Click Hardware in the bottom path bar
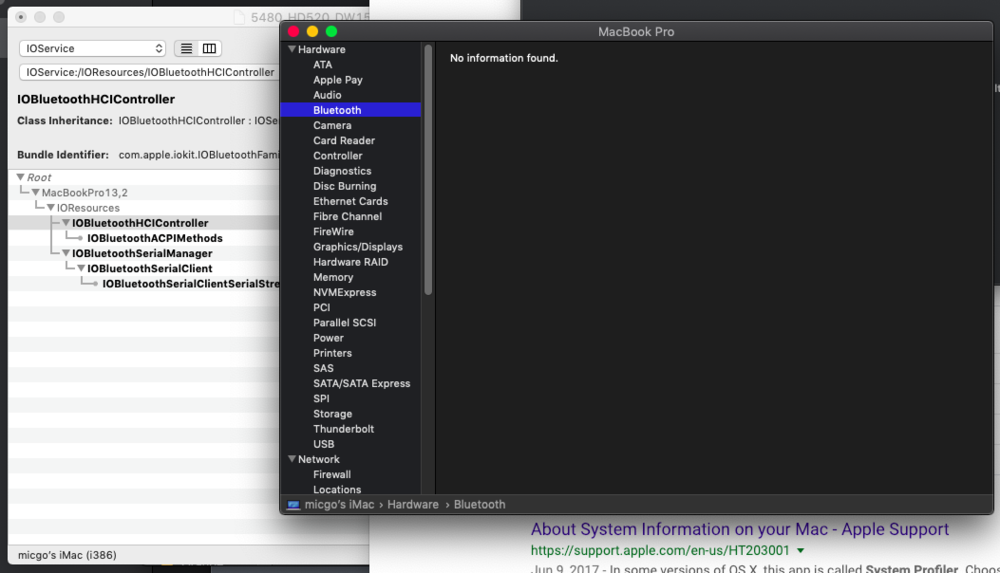This screenshot has width=1000, height=573. pos(413,505)
